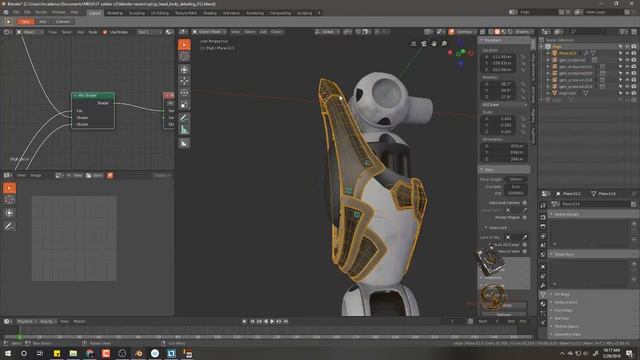640x360 pixels.
Task: Select the UV editor Cursor tool icon
Action: [9, 200]
